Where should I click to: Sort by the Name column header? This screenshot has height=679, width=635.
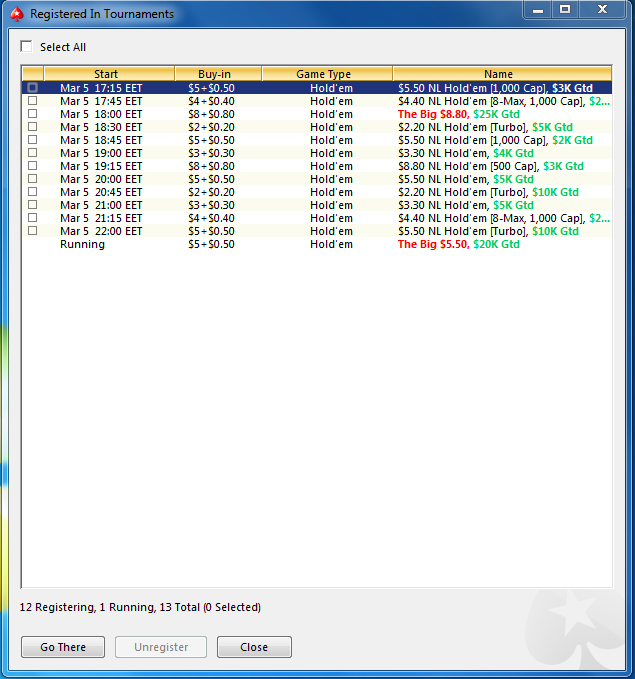[x=502, y=74]
